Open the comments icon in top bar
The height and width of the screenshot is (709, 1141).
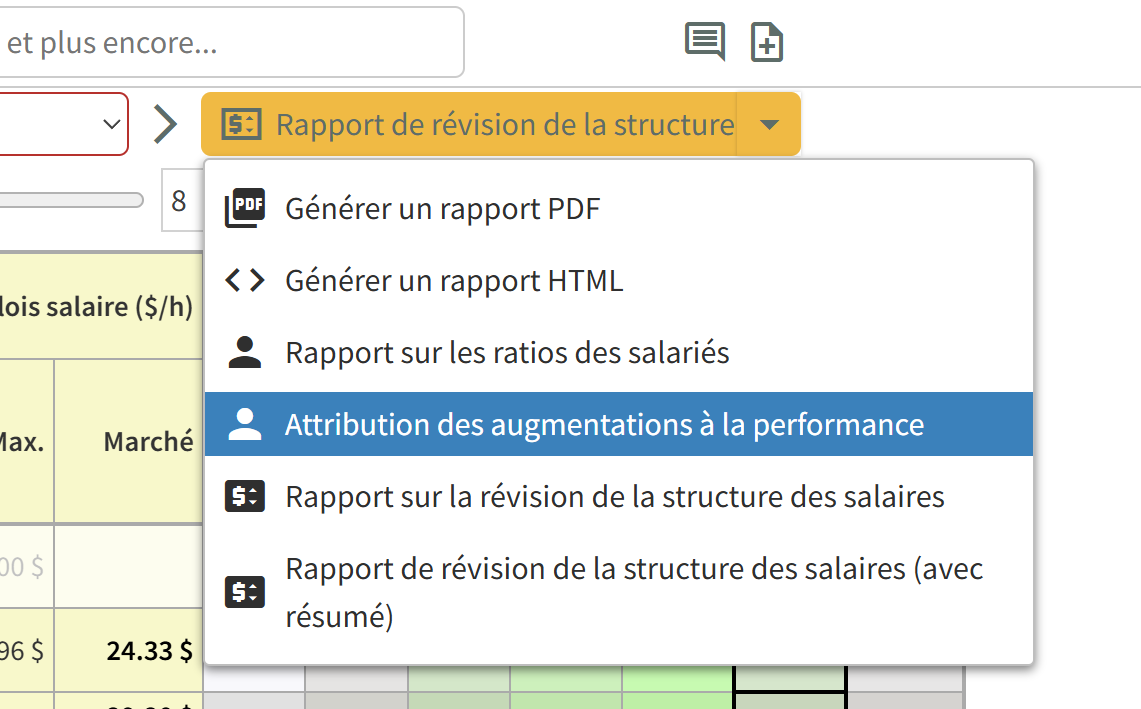point(704,41)
